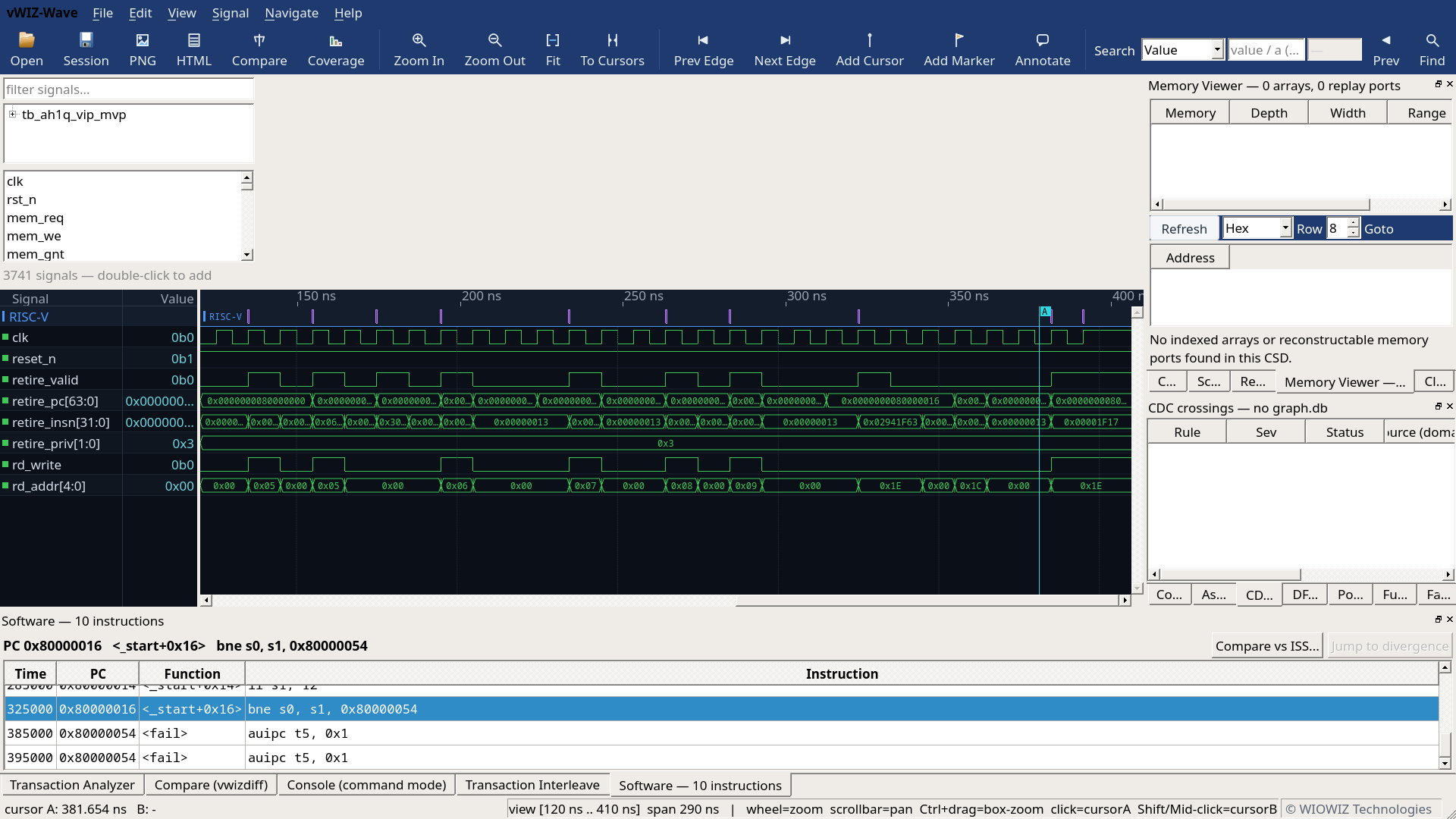Jump to the previous edge

[x=703, y=50]
